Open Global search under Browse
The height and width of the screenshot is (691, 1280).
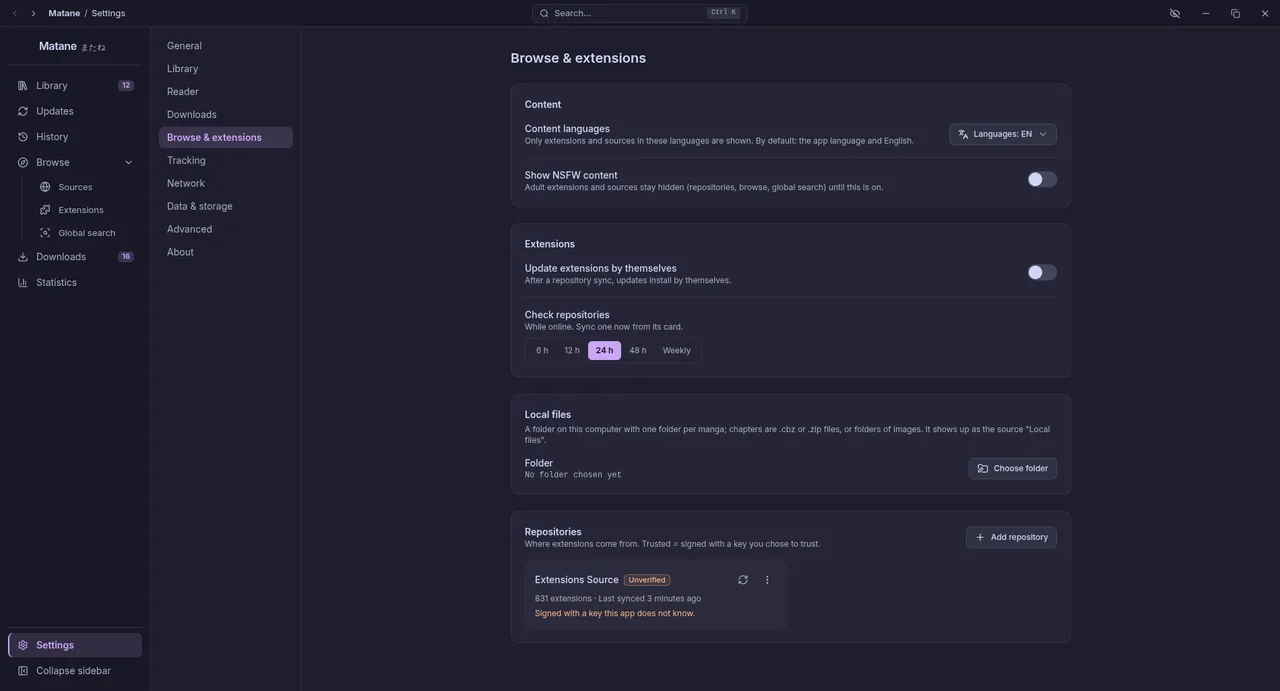click(86, 233)
